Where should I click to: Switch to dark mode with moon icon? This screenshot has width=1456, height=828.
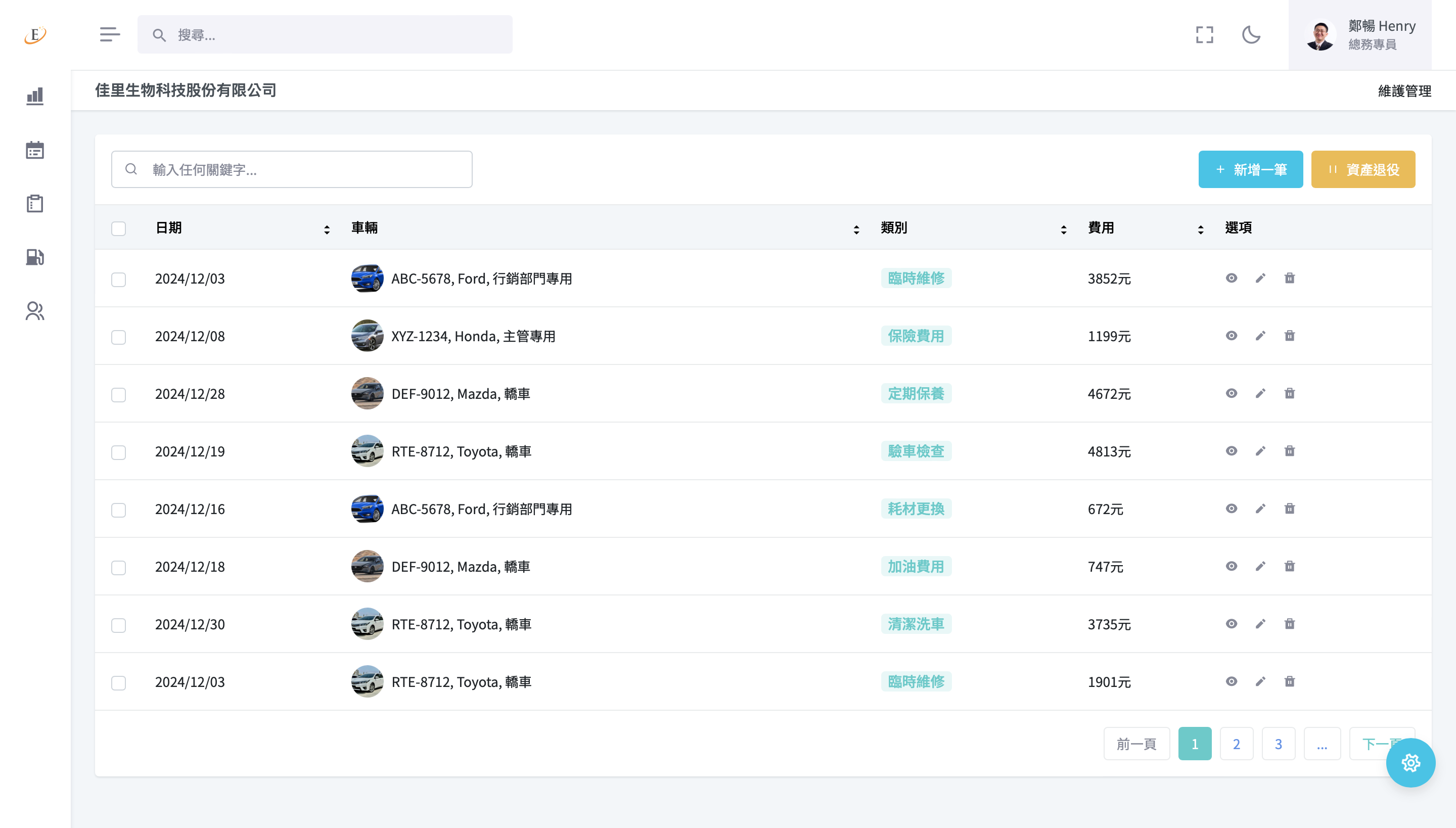[x=1251, y=35]
